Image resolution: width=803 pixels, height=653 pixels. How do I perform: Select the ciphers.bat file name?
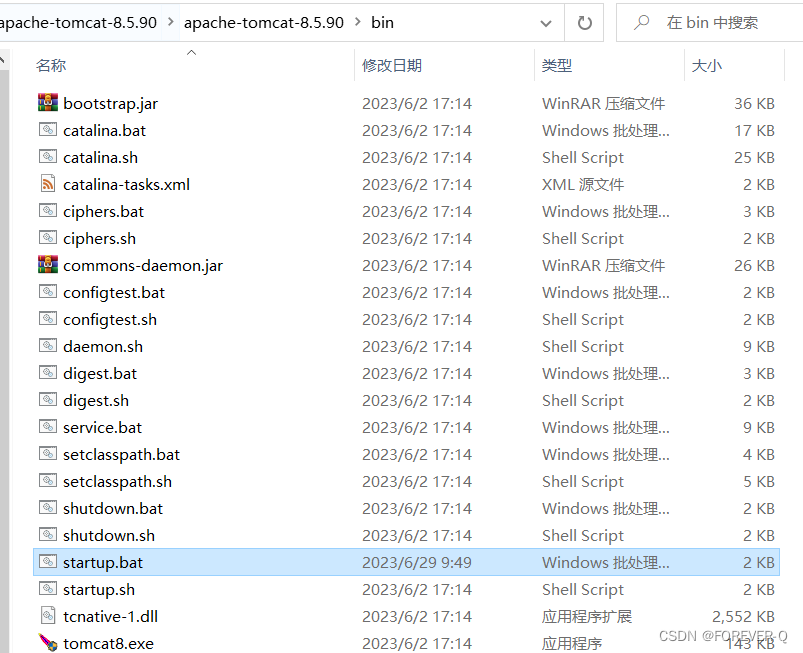[103, 212]
